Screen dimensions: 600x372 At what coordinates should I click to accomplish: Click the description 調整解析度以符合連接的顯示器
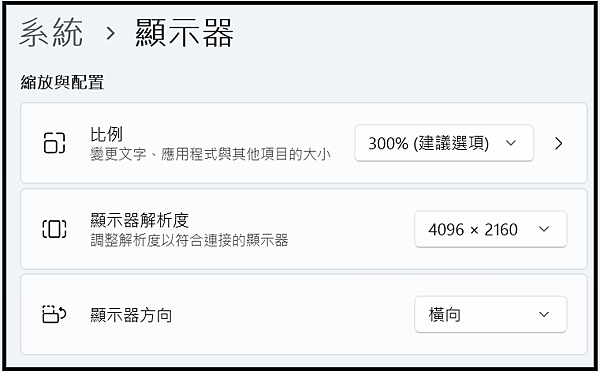(x=189, y=240)
